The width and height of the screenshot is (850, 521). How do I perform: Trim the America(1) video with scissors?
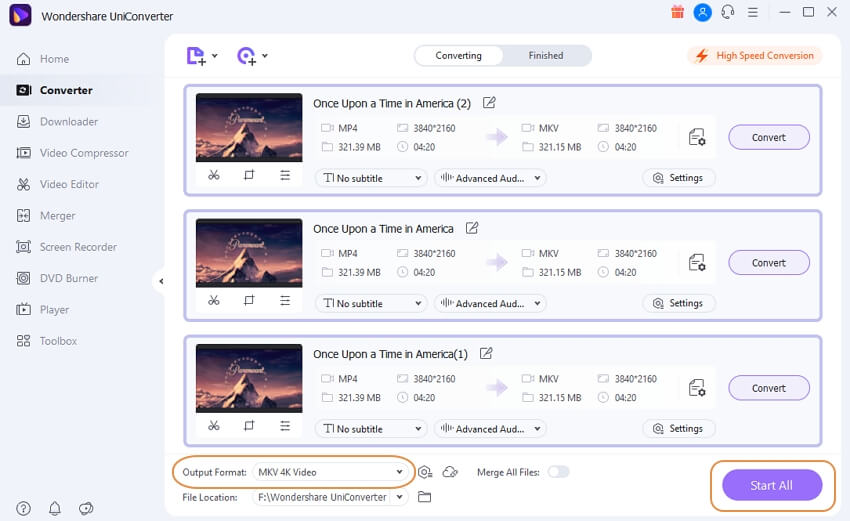214,426
